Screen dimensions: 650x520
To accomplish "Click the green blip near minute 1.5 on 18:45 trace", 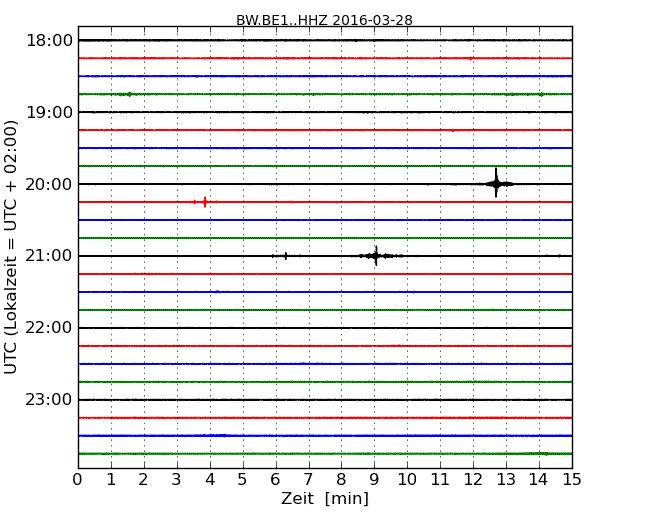I will pyautogui.click(x=129, y=94).
